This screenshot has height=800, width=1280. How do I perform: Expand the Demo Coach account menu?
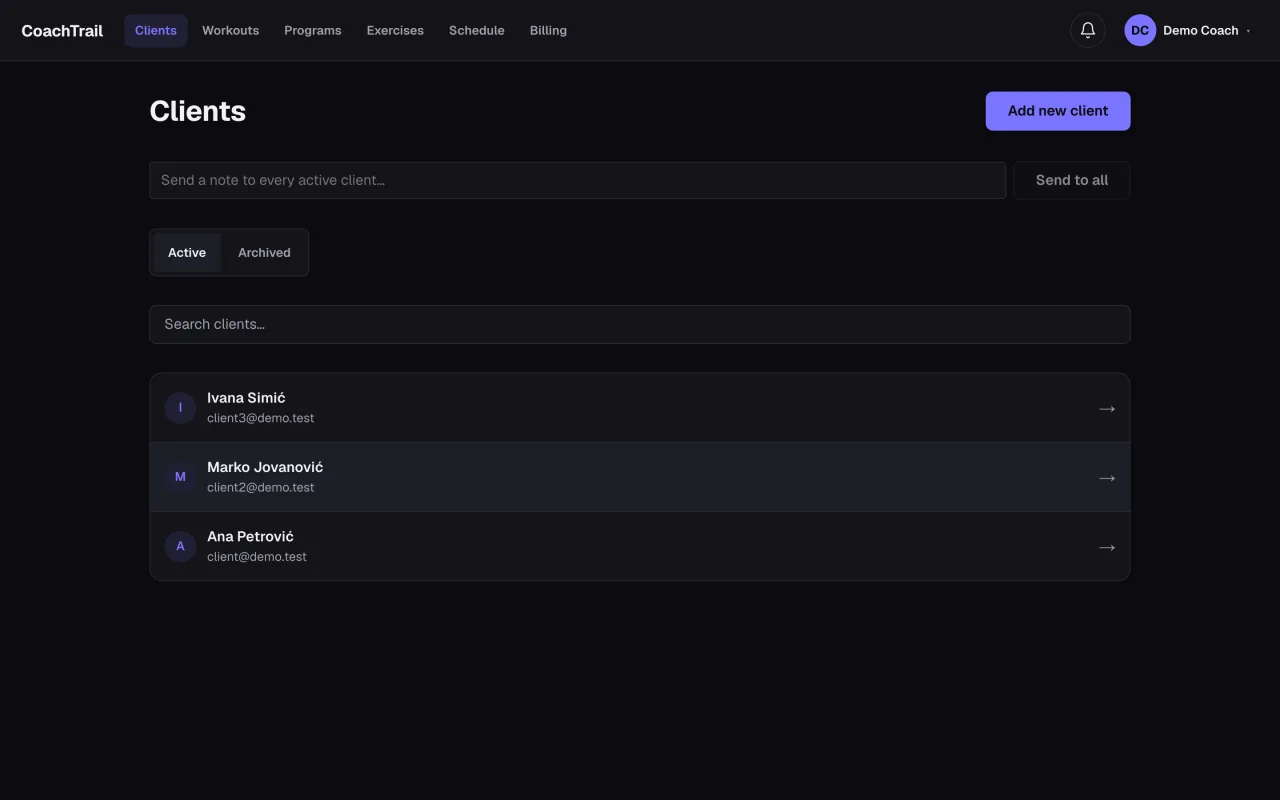(1189, 30)
